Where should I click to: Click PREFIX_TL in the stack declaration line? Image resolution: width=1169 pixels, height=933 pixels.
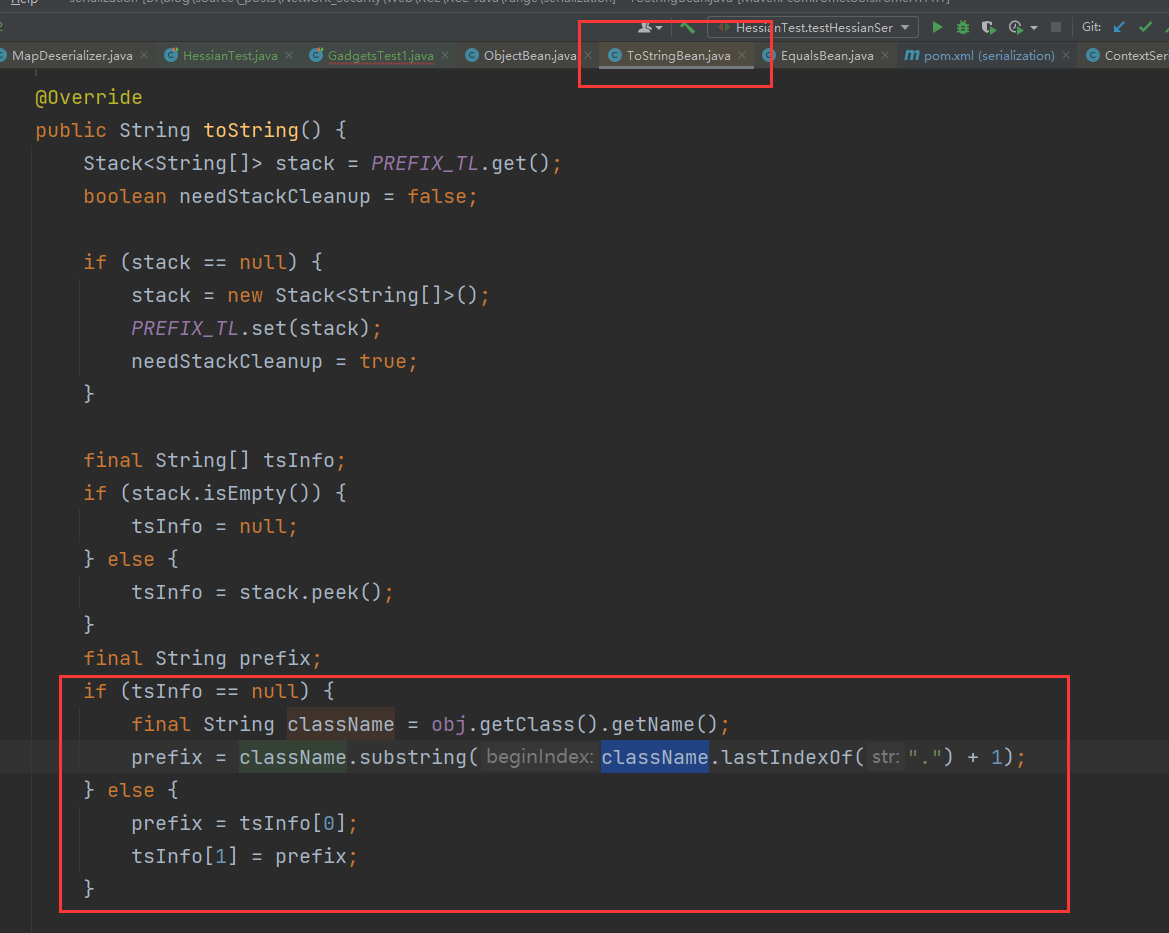click(x=425, y=163)
